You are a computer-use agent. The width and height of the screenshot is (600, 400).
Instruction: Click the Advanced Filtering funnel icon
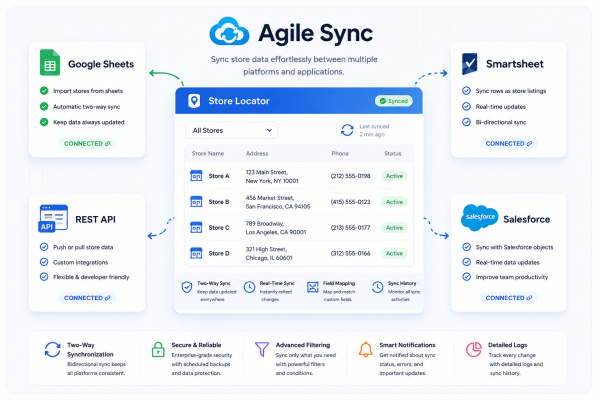[262, 349]
